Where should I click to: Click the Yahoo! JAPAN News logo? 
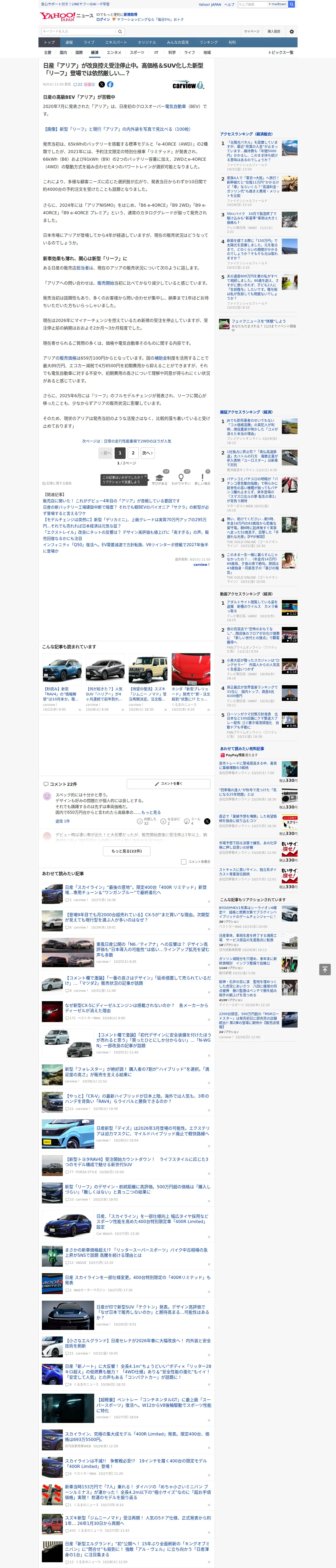[67, 16]
